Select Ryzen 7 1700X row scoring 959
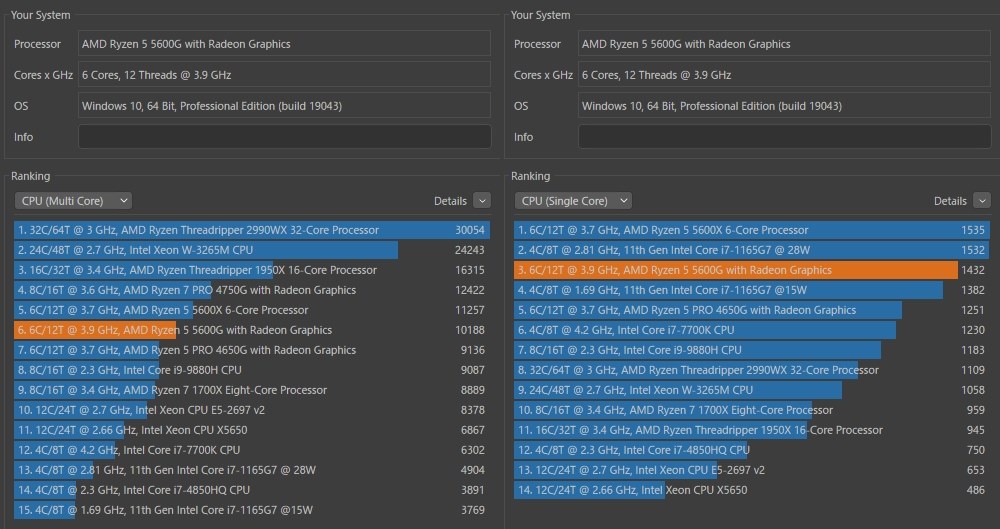 752,410
